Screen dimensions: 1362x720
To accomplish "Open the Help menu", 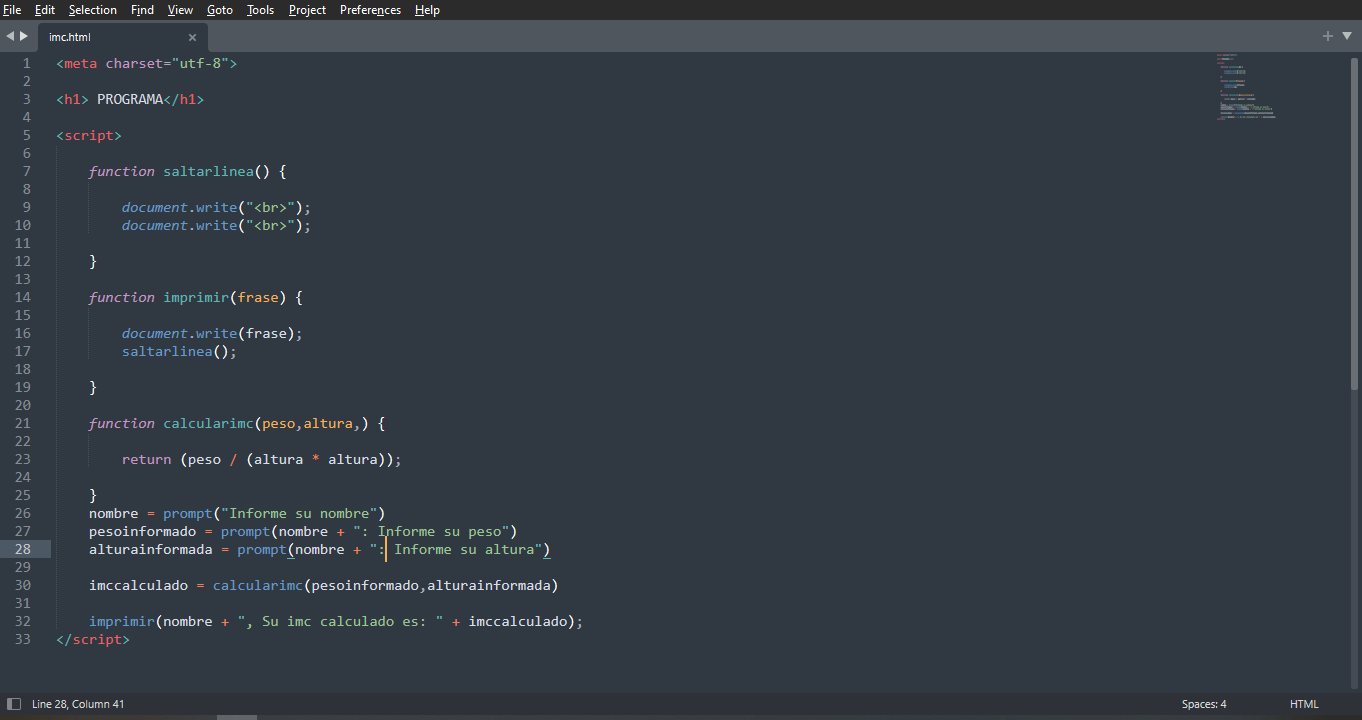I will coord(427,10).
